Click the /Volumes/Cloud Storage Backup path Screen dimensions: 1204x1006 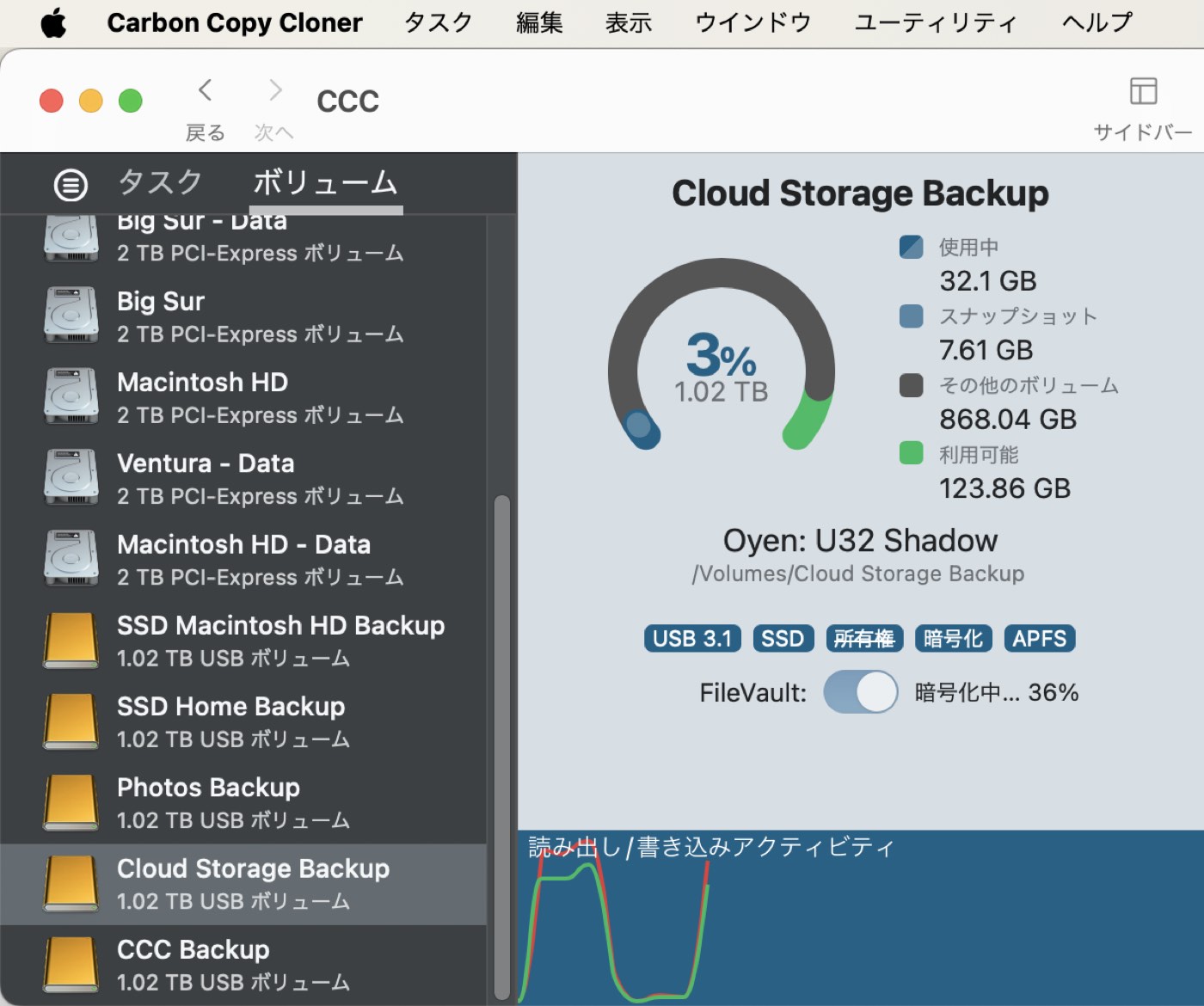[x=858, y=574]
